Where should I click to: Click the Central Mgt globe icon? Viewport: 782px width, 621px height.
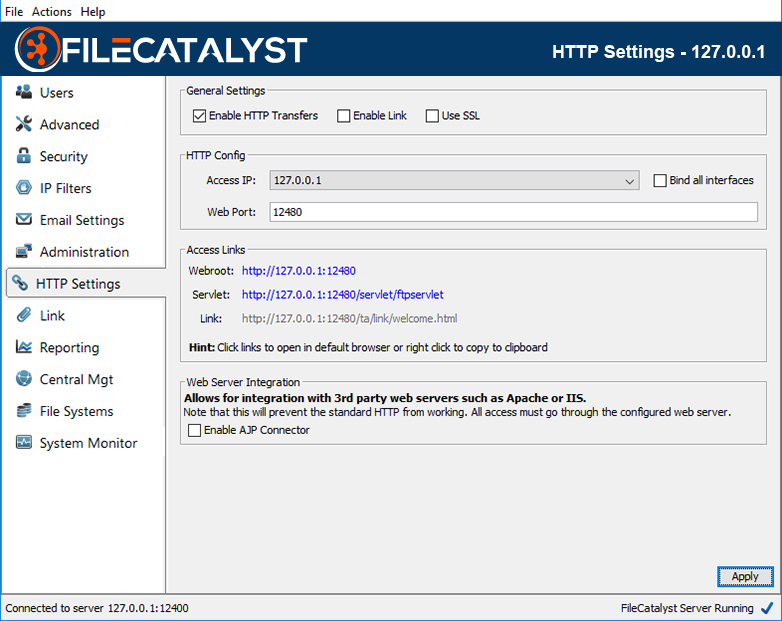23,379
